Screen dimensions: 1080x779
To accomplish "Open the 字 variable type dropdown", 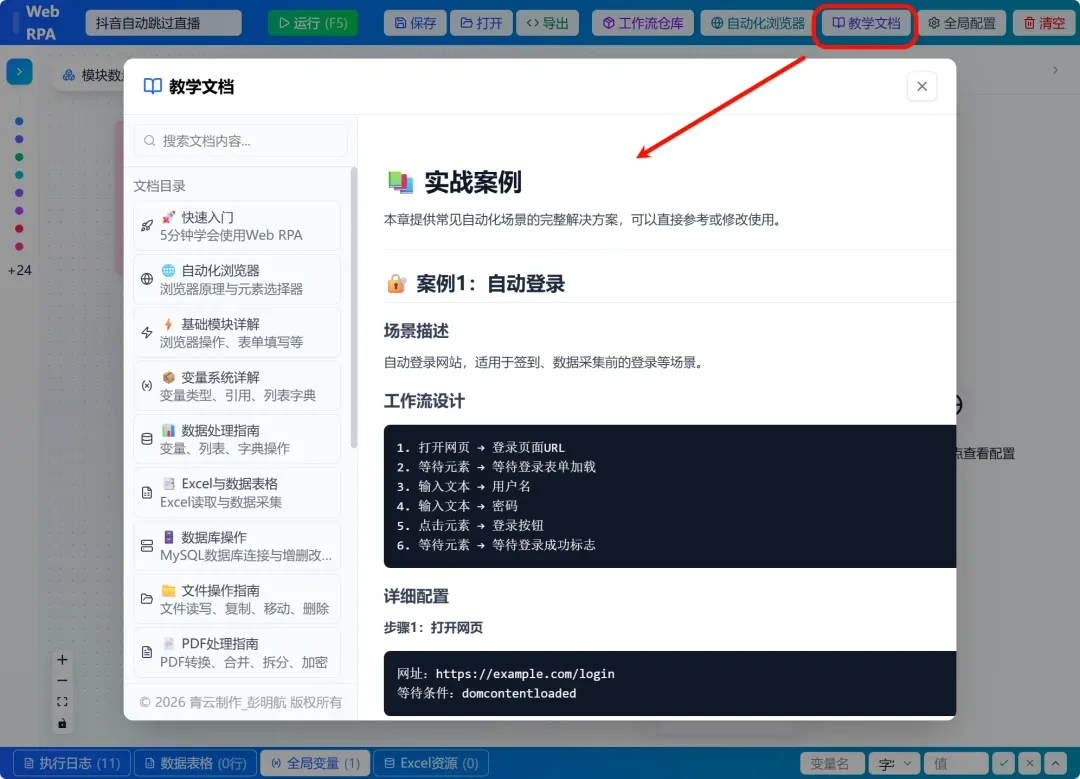I will [x=894, y=763].
